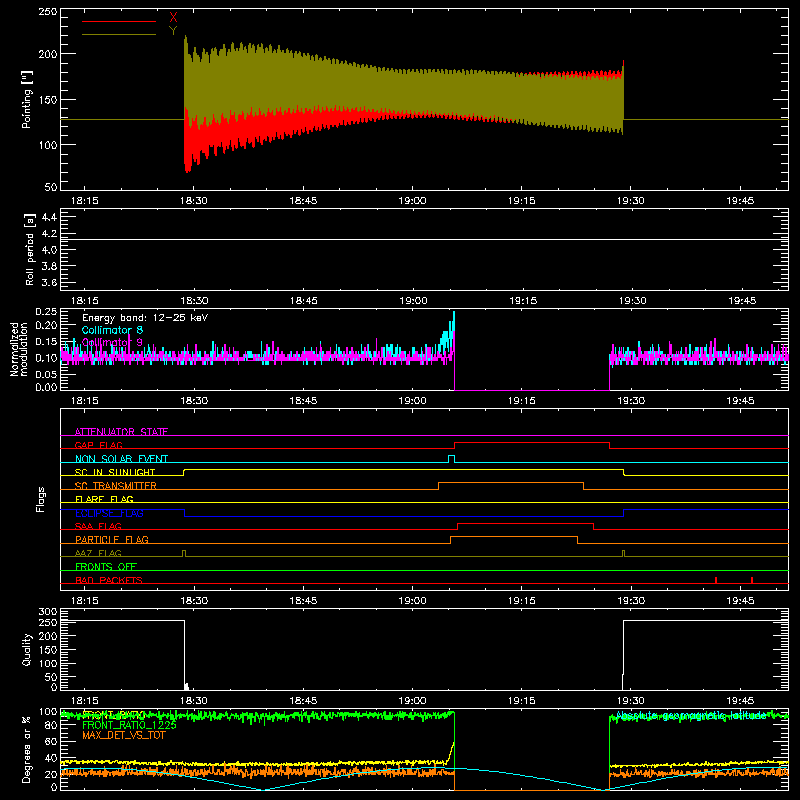Click the ECLIPSE_FLAG label
This screenshot has width=800, height=800.
[109, 513]
